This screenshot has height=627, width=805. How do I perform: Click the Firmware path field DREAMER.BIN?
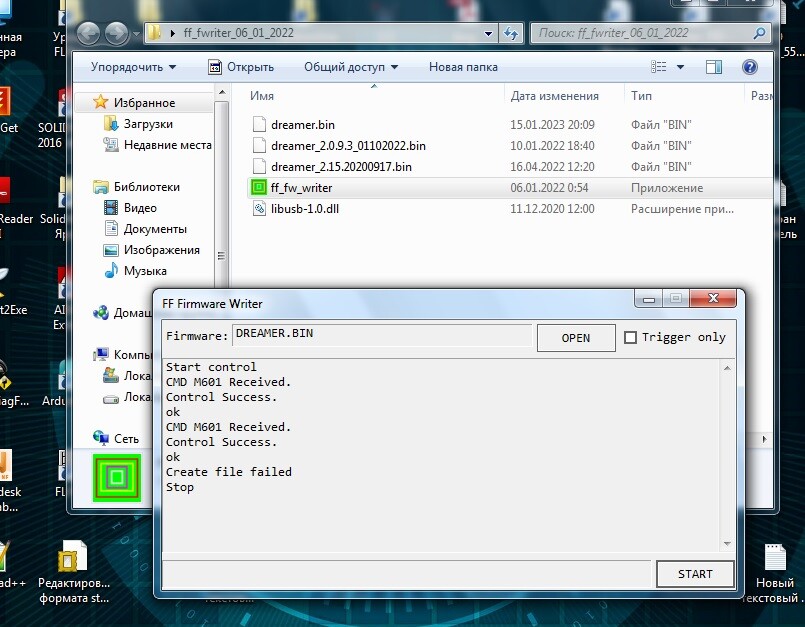pyautogui.click(x=382, y=334)
